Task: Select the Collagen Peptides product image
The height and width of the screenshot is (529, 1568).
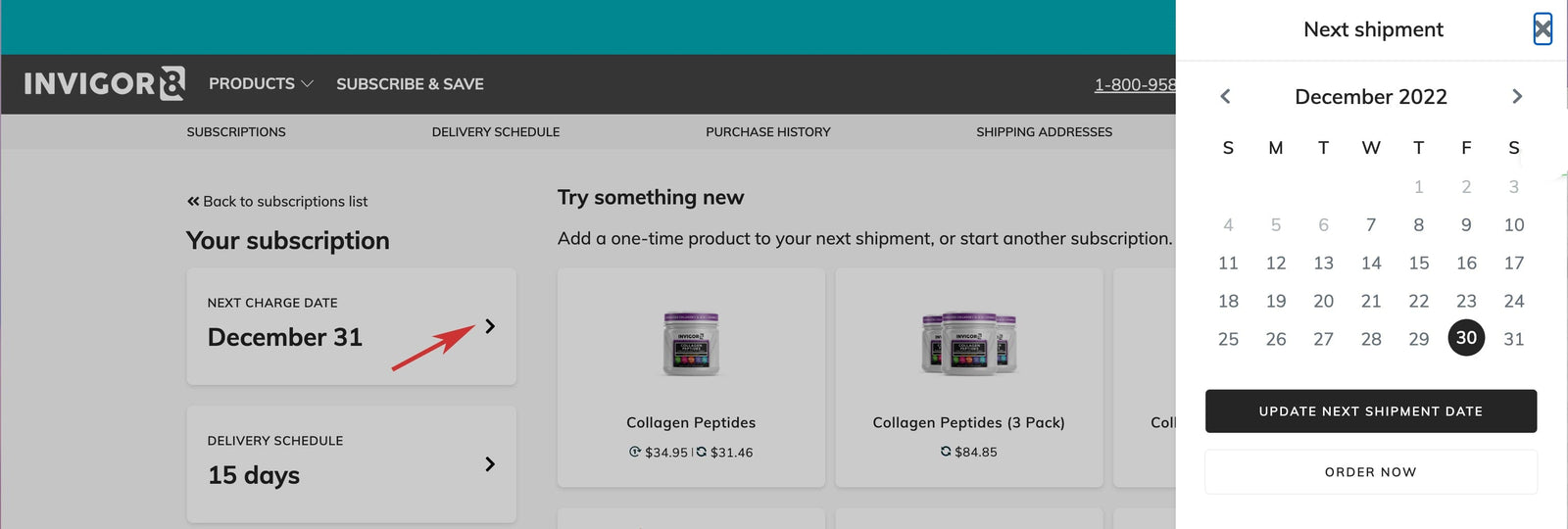Action: pos(691,345)
